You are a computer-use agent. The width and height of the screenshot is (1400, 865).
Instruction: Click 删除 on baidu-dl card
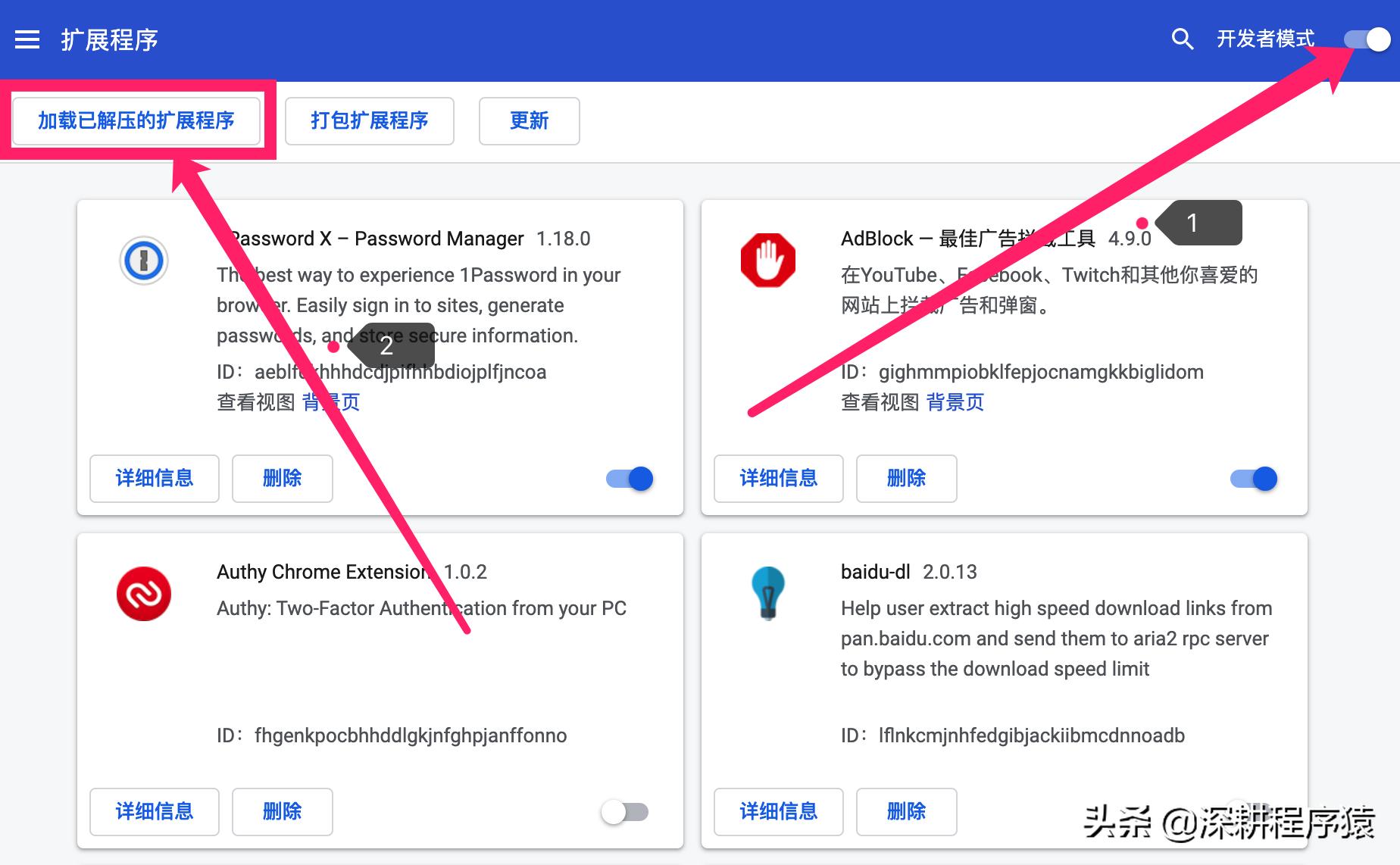(x=906, y=811)
